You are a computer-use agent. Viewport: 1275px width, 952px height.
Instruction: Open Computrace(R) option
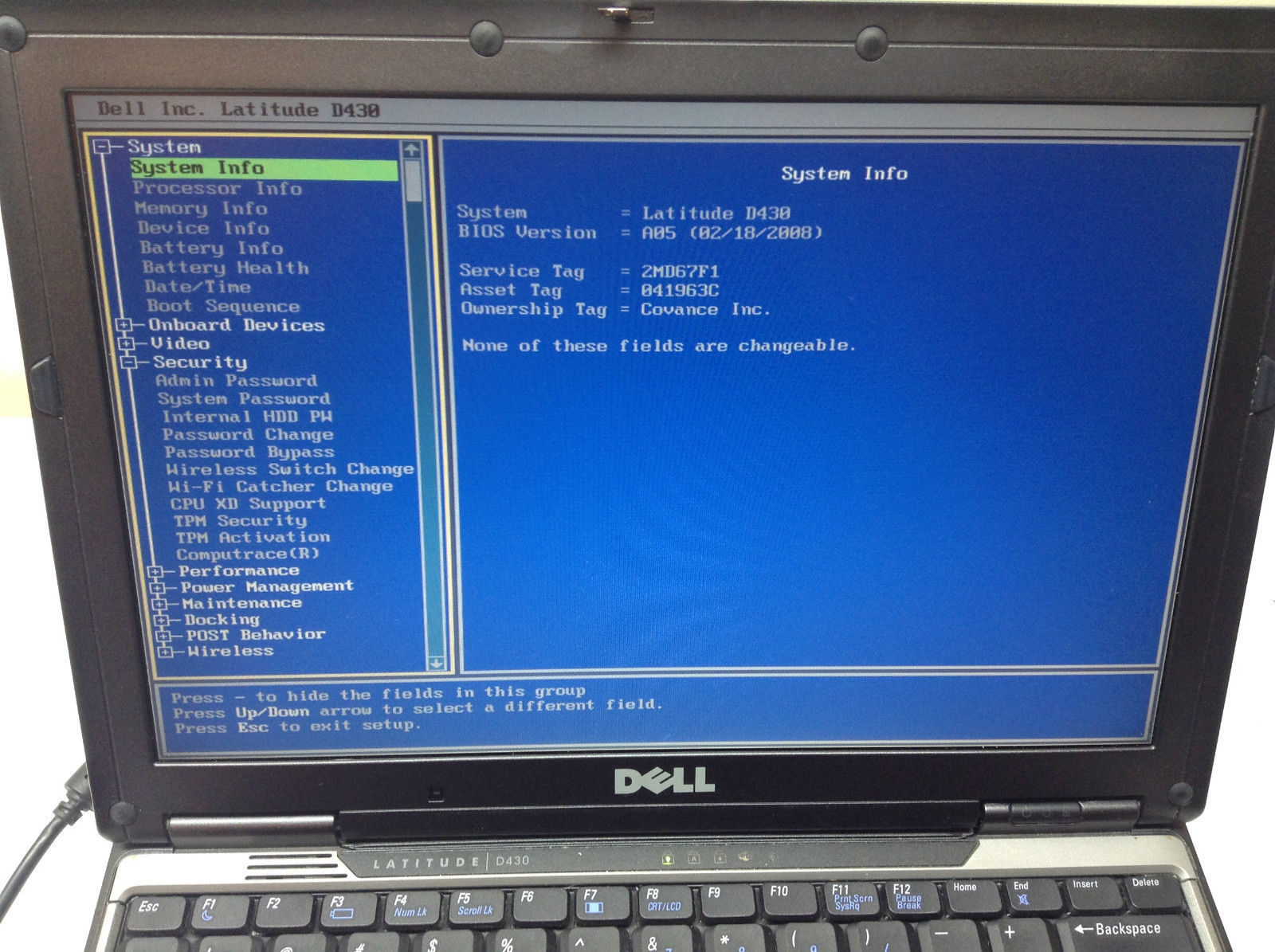click(248, 554)
